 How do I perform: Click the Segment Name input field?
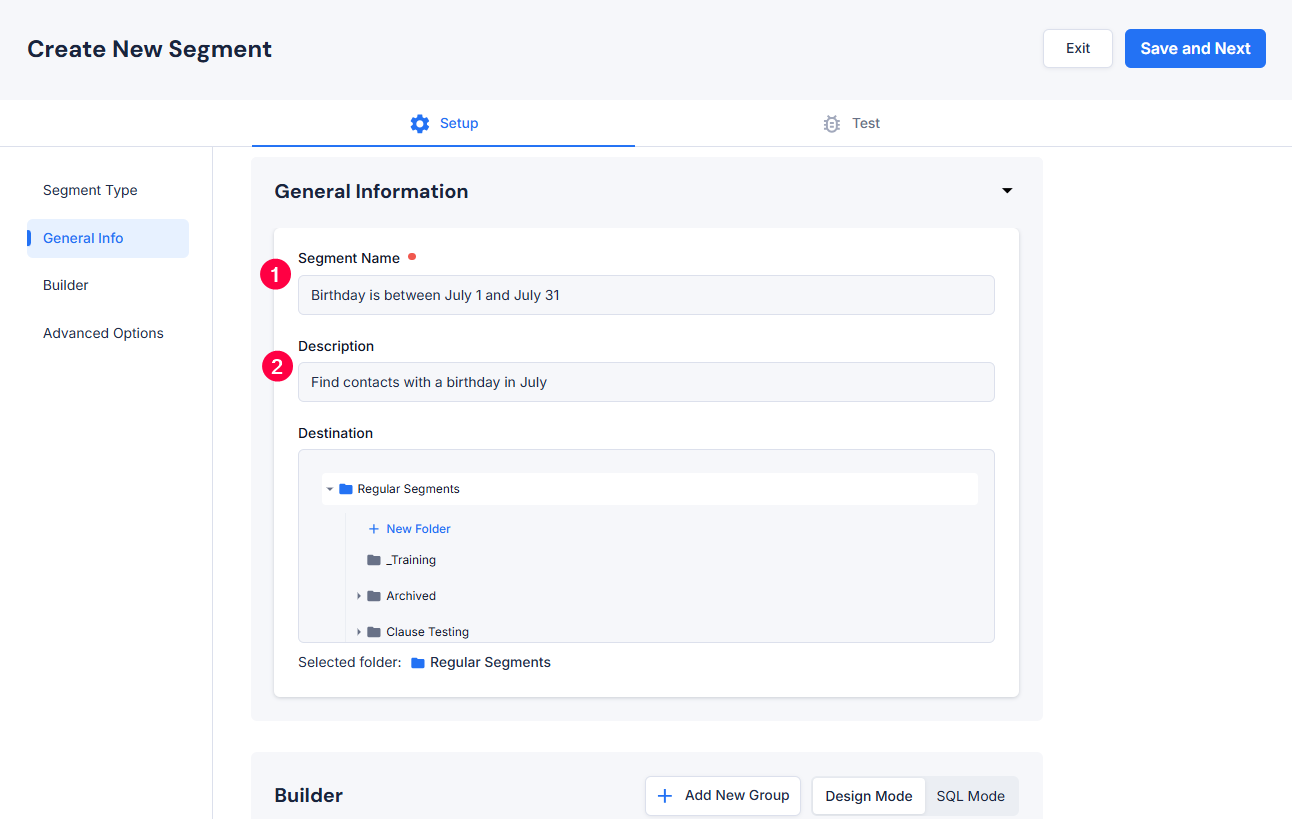click(x=646, y=295)
